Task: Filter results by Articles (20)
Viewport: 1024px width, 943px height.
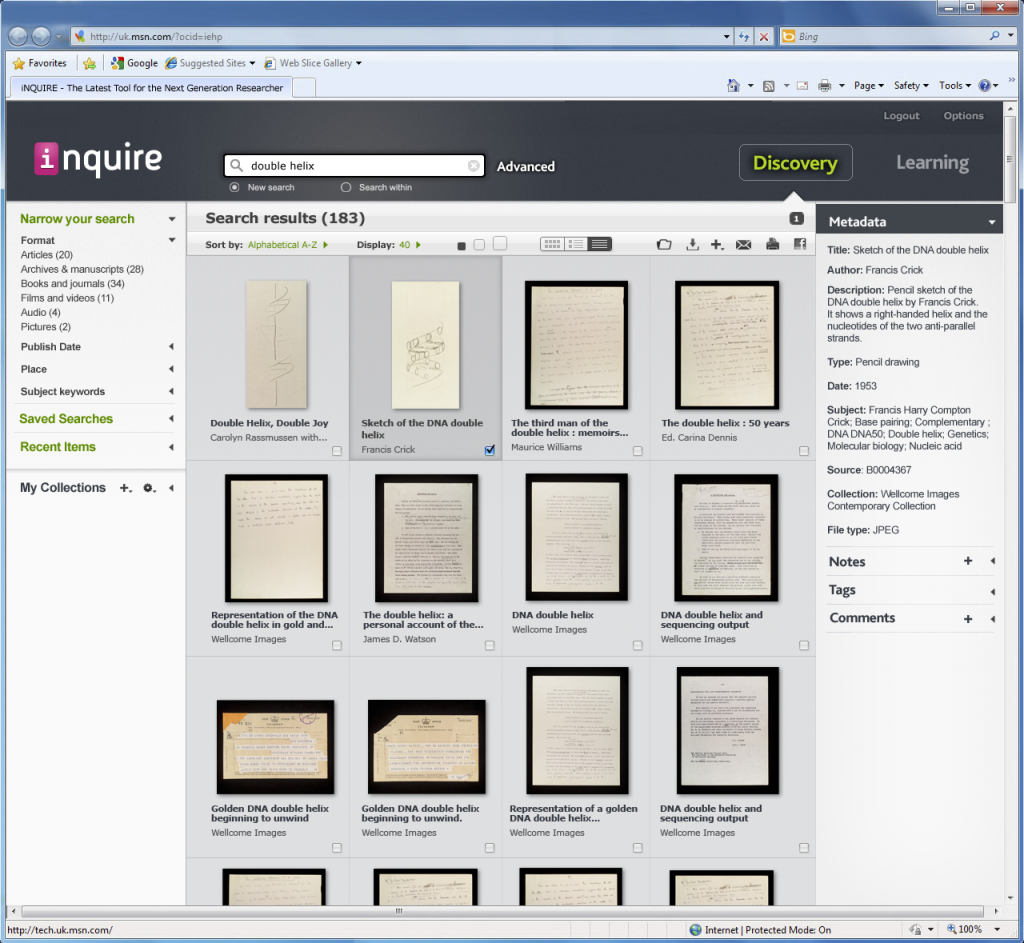Action: click(46, 255)
